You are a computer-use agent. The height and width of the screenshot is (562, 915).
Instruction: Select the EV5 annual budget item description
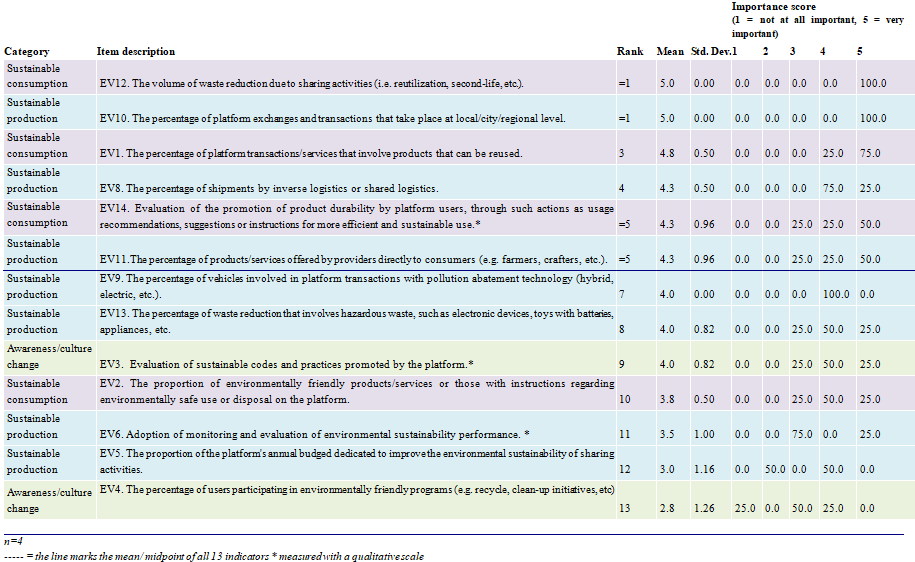(355, 461)
